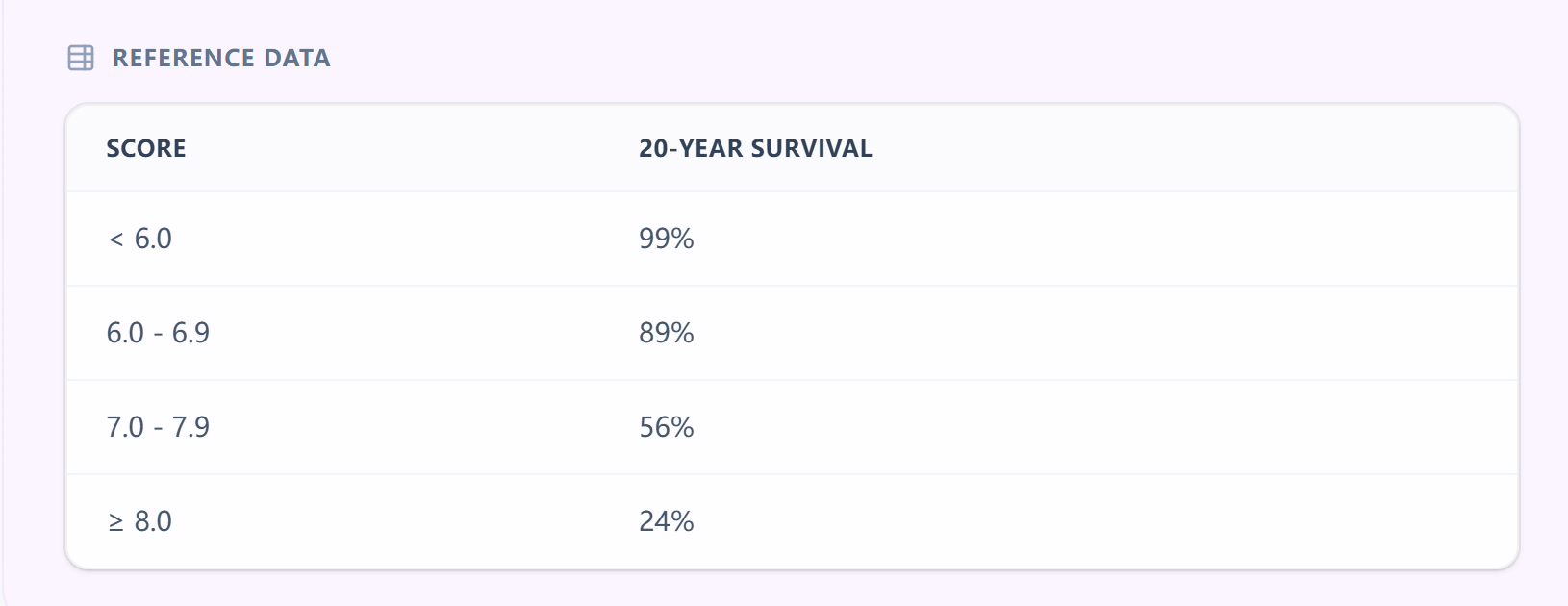Click the less-than symbol in the first row
This screenshot has height=606, width=1568.
pos(116,239)
